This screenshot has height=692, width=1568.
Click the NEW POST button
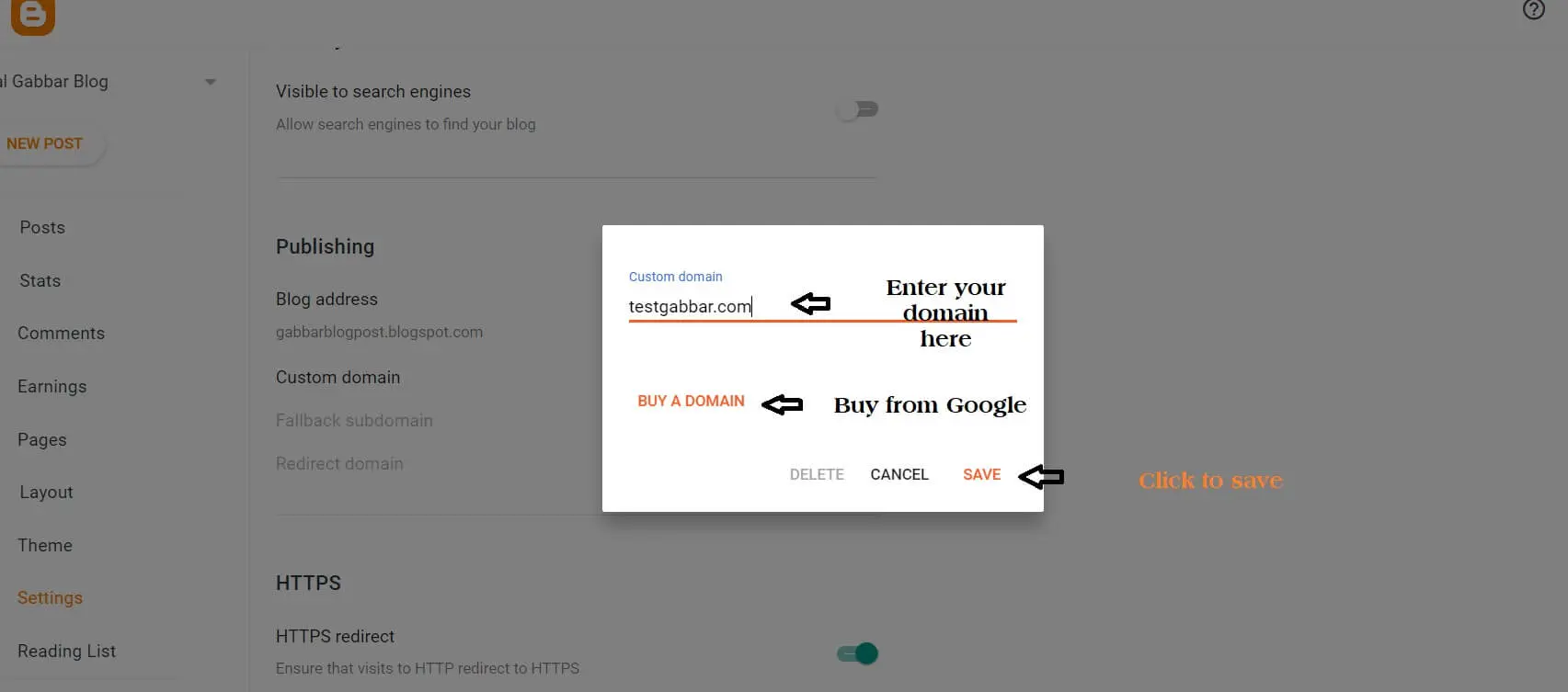(x=45, y=143)
